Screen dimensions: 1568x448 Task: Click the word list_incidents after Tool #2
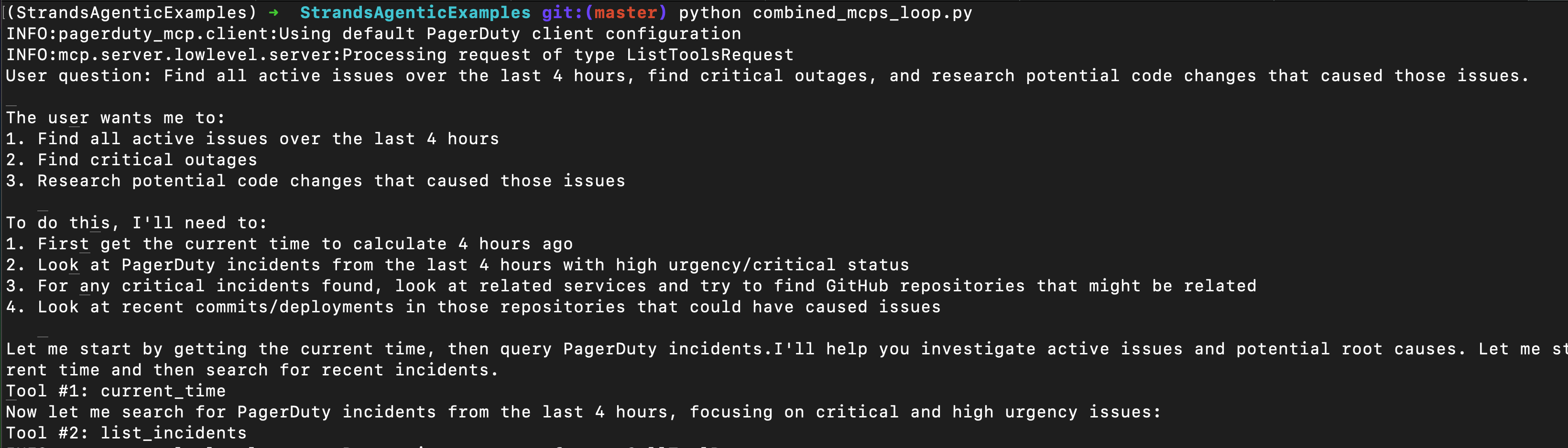(174, 433)
